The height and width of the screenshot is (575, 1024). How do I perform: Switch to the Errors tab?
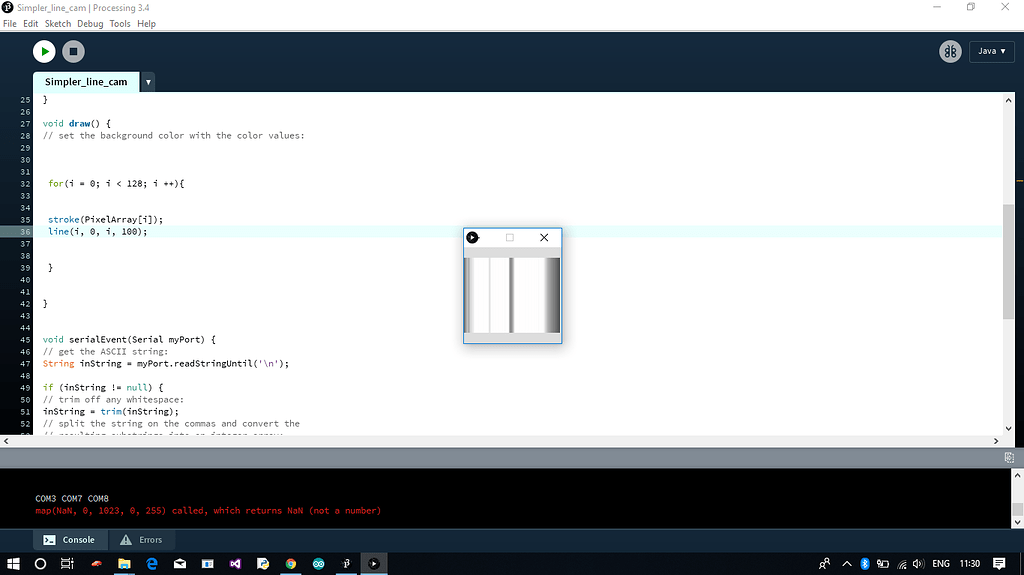141,540
